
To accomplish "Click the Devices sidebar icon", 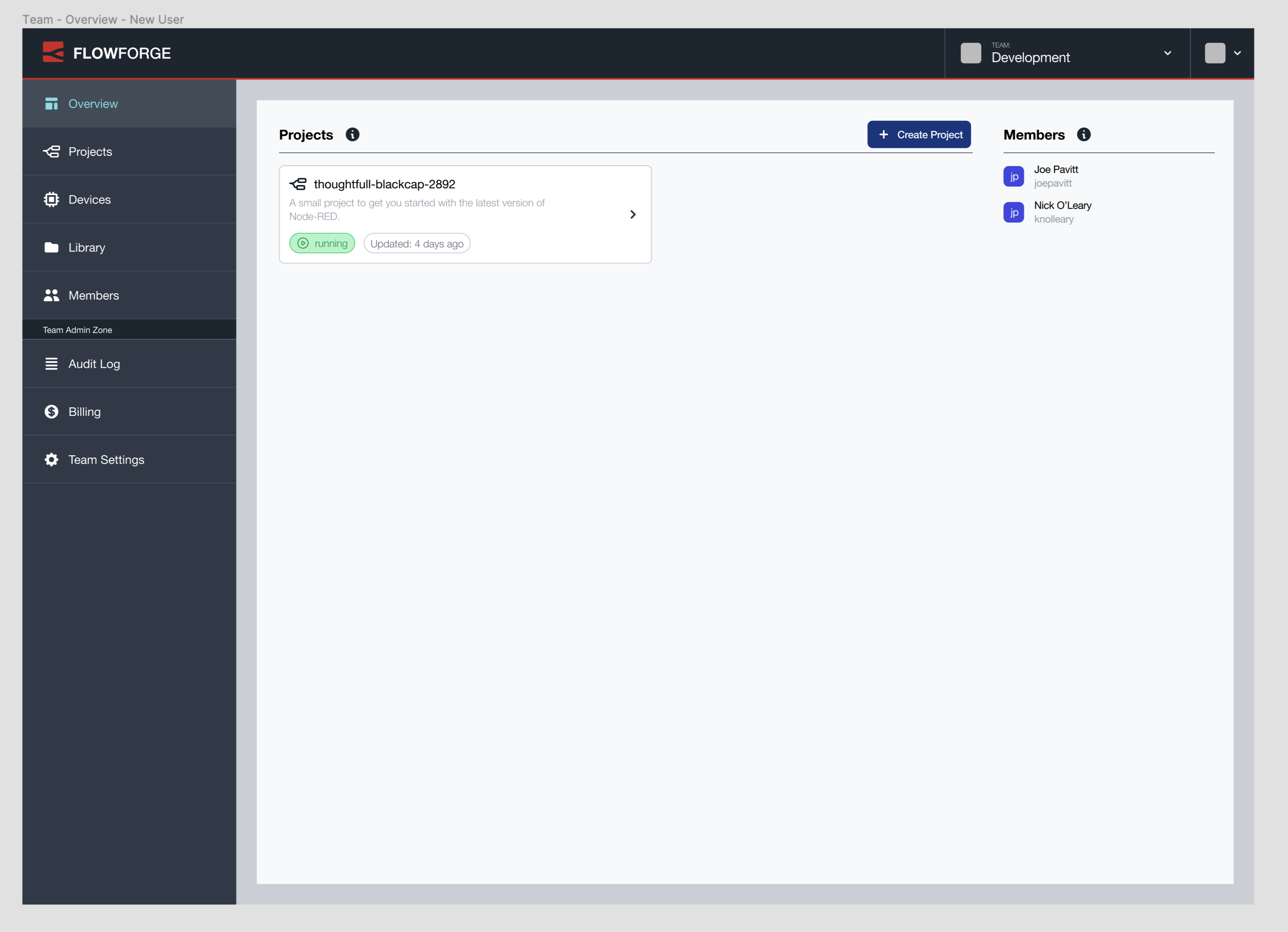I will point(52,199).
